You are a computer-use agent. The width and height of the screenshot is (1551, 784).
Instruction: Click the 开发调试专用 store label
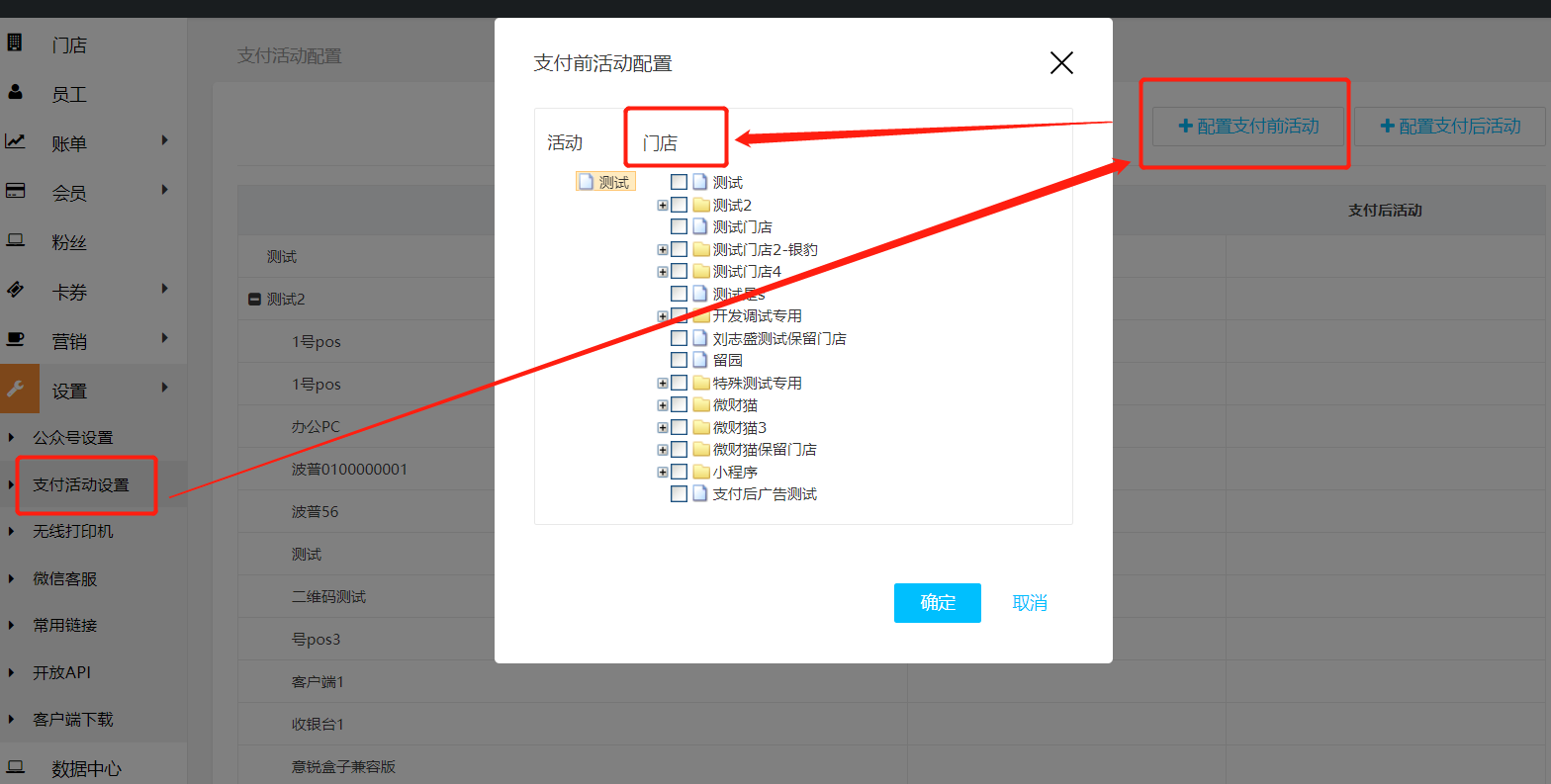pos(758,316)
